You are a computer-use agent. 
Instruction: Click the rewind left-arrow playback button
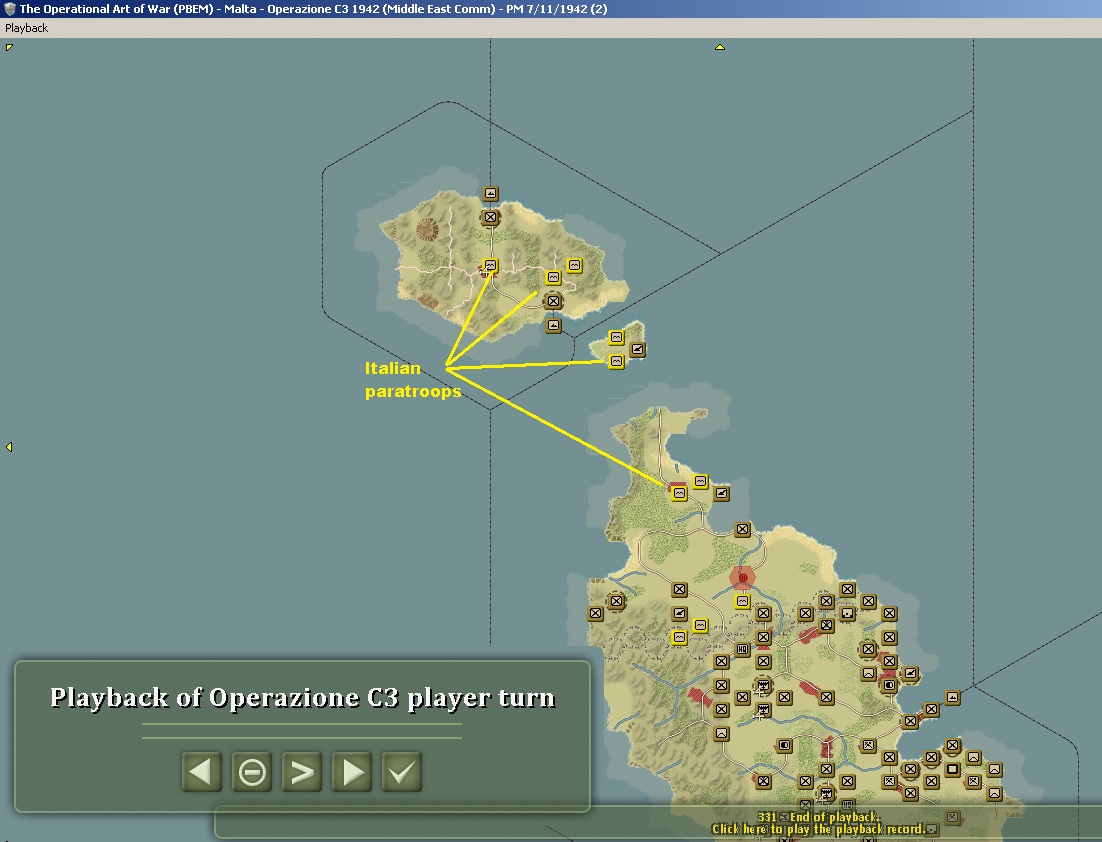[202, 772]
